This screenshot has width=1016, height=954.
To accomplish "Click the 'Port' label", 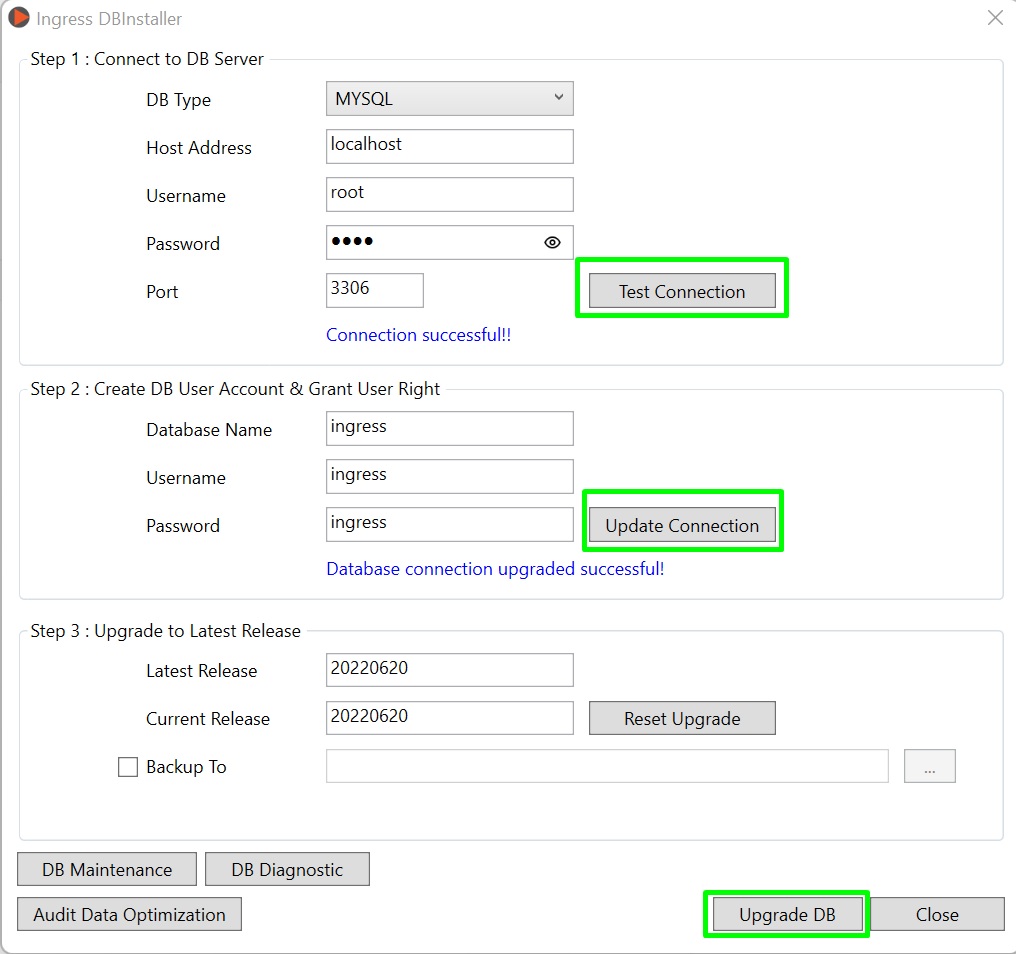I will click(x=162, y=292).
